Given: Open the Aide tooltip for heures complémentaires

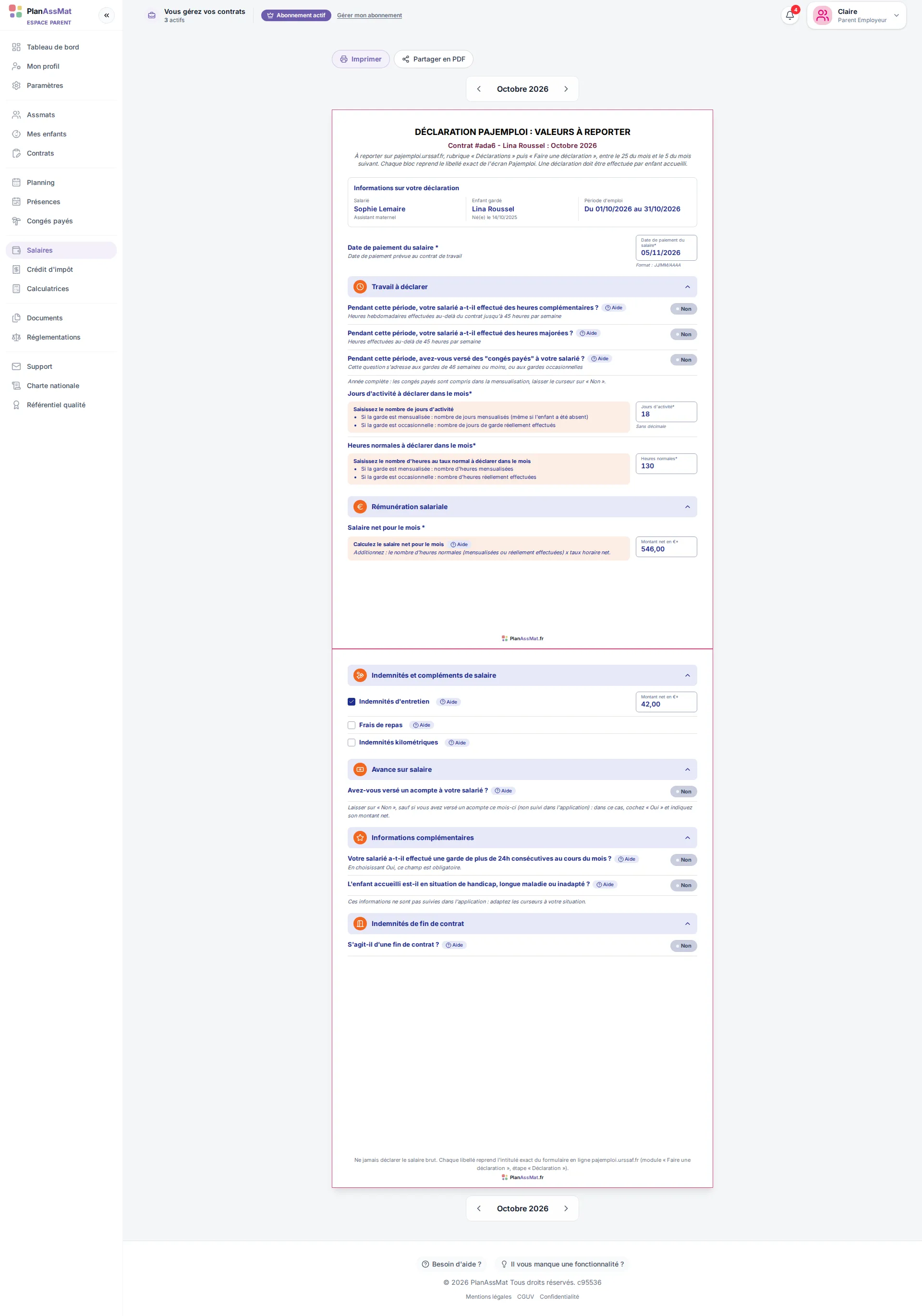Looking at the screenshot, I should 614,308.
